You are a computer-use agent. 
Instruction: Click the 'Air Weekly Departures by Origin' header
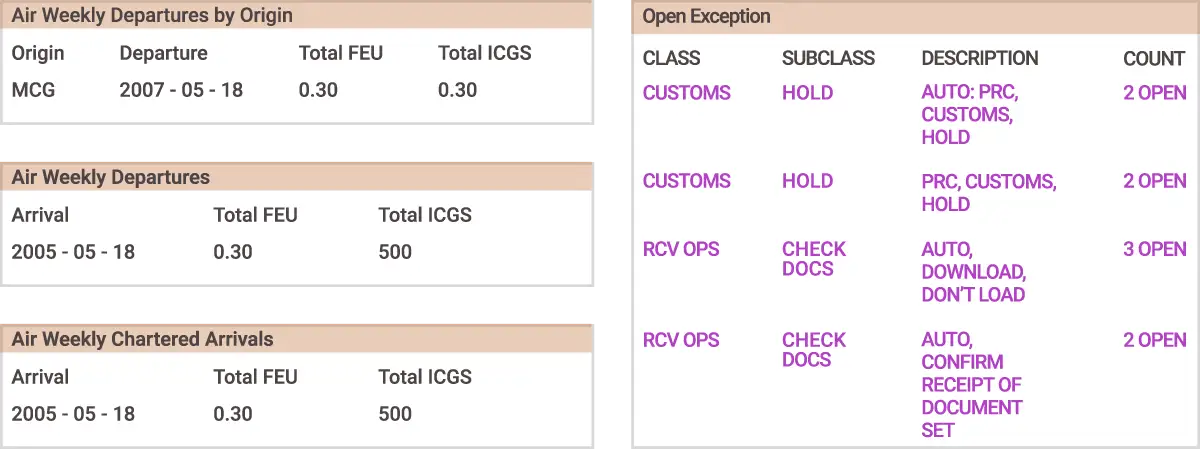coord(152,15)
